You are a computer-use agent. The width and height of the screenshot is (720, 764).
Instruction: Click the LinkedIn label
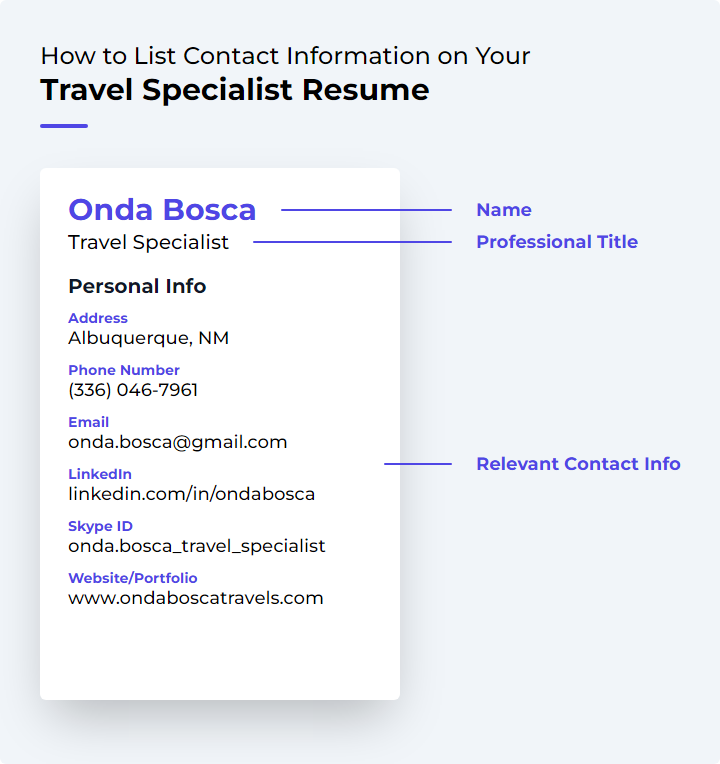point(100,474)
